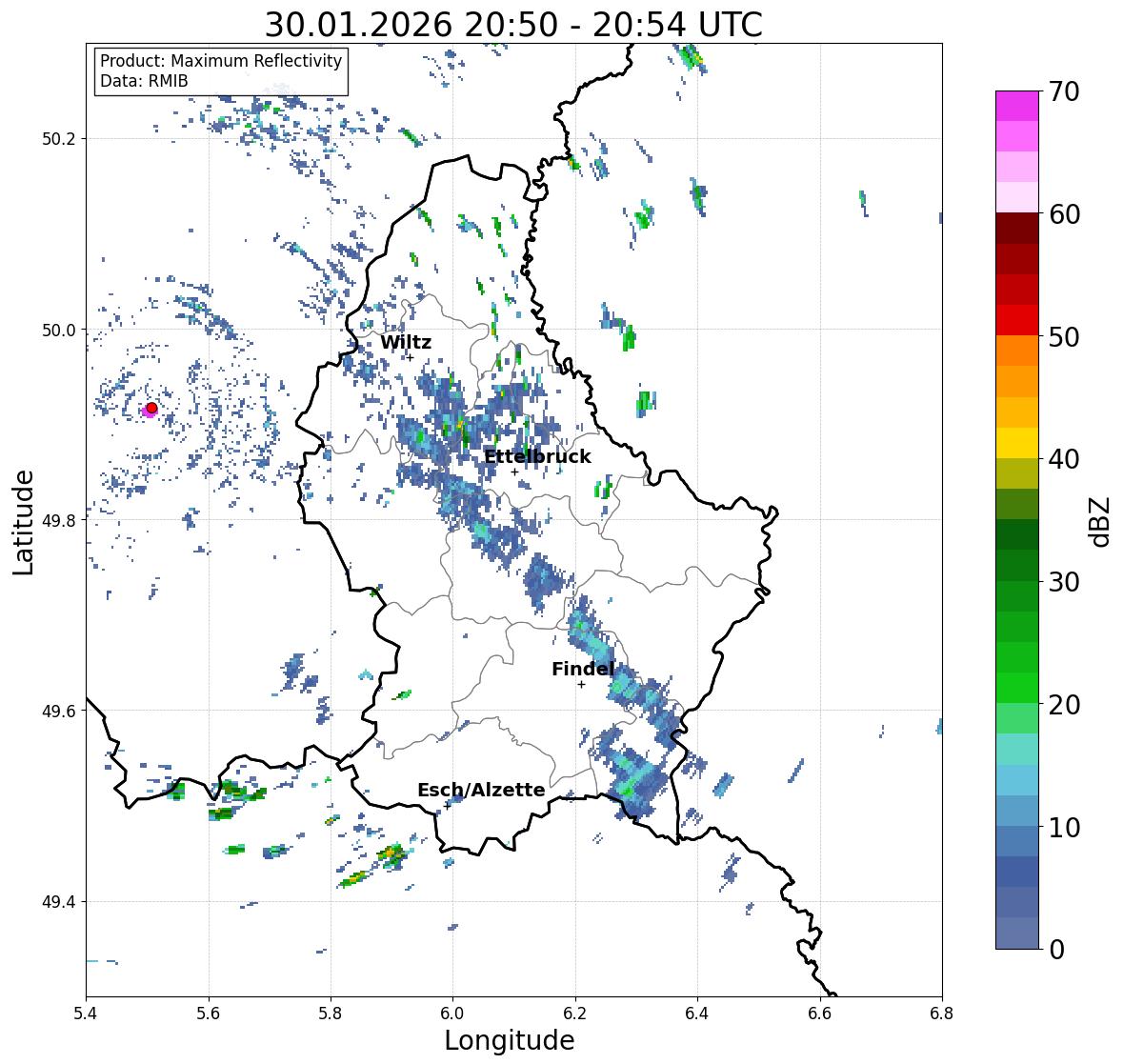The width and height of the screenshot is (1123, 1064).
Task: Click the plus marker at Ettelbruck
Action: point(514,472)
